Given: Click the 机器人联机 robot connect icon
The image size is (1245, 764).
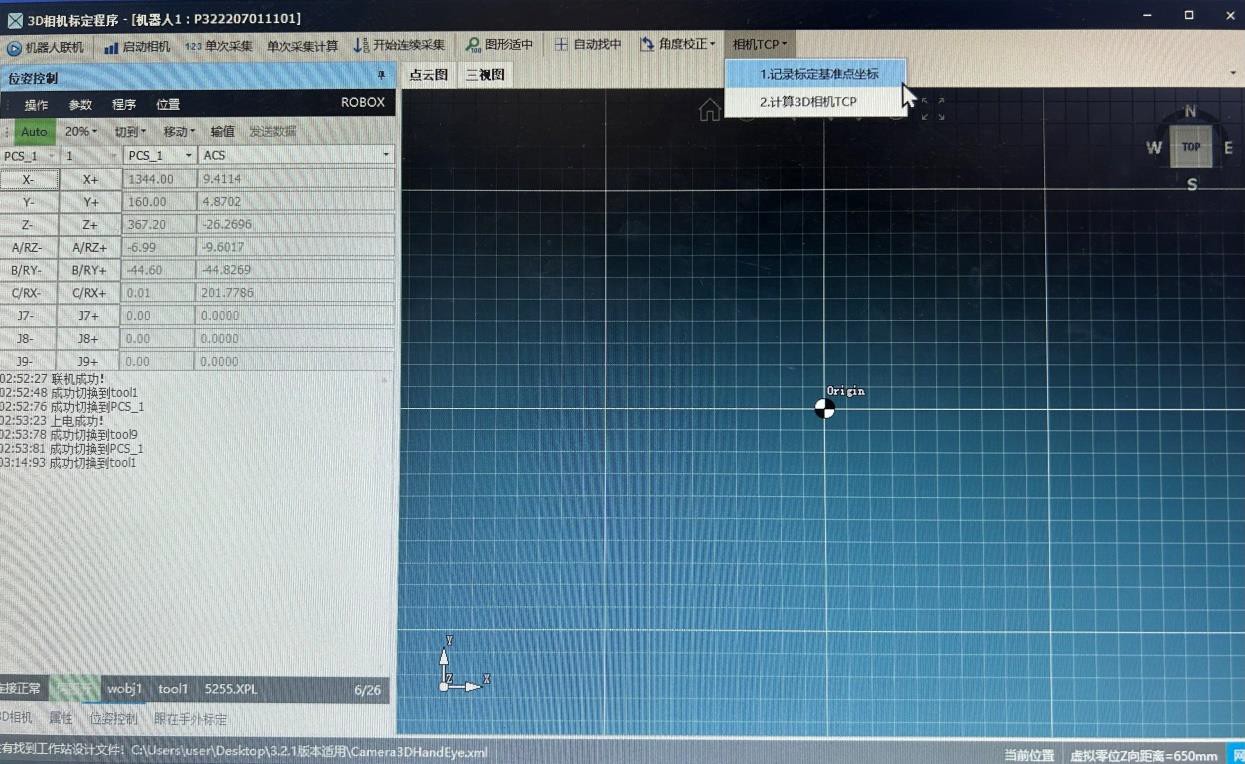Looking at the screenshot, I should pyautogui.click(x=14, y=47).
